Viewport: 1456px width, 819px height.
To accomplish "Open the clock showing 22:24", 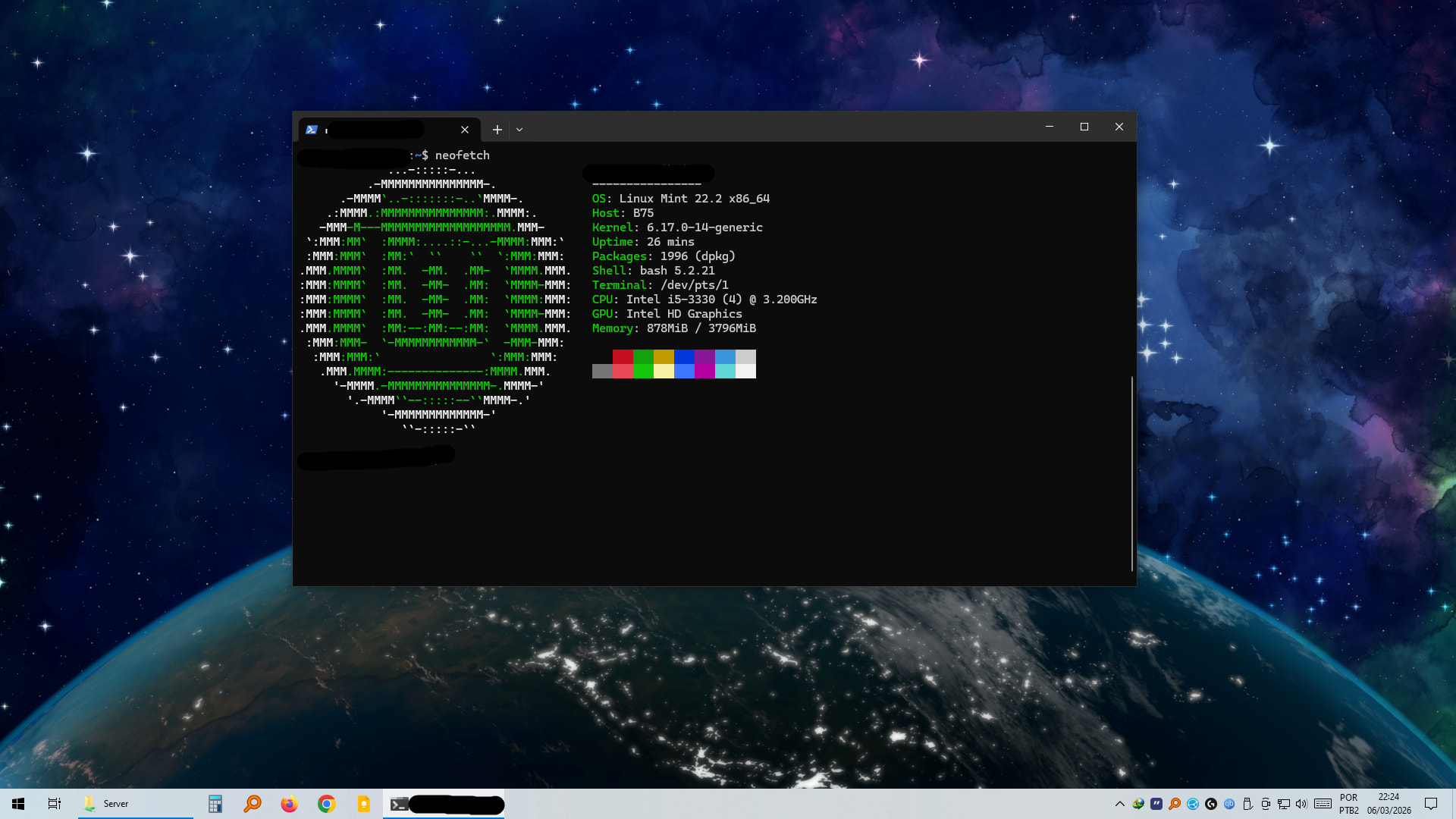I will 1389,804.
